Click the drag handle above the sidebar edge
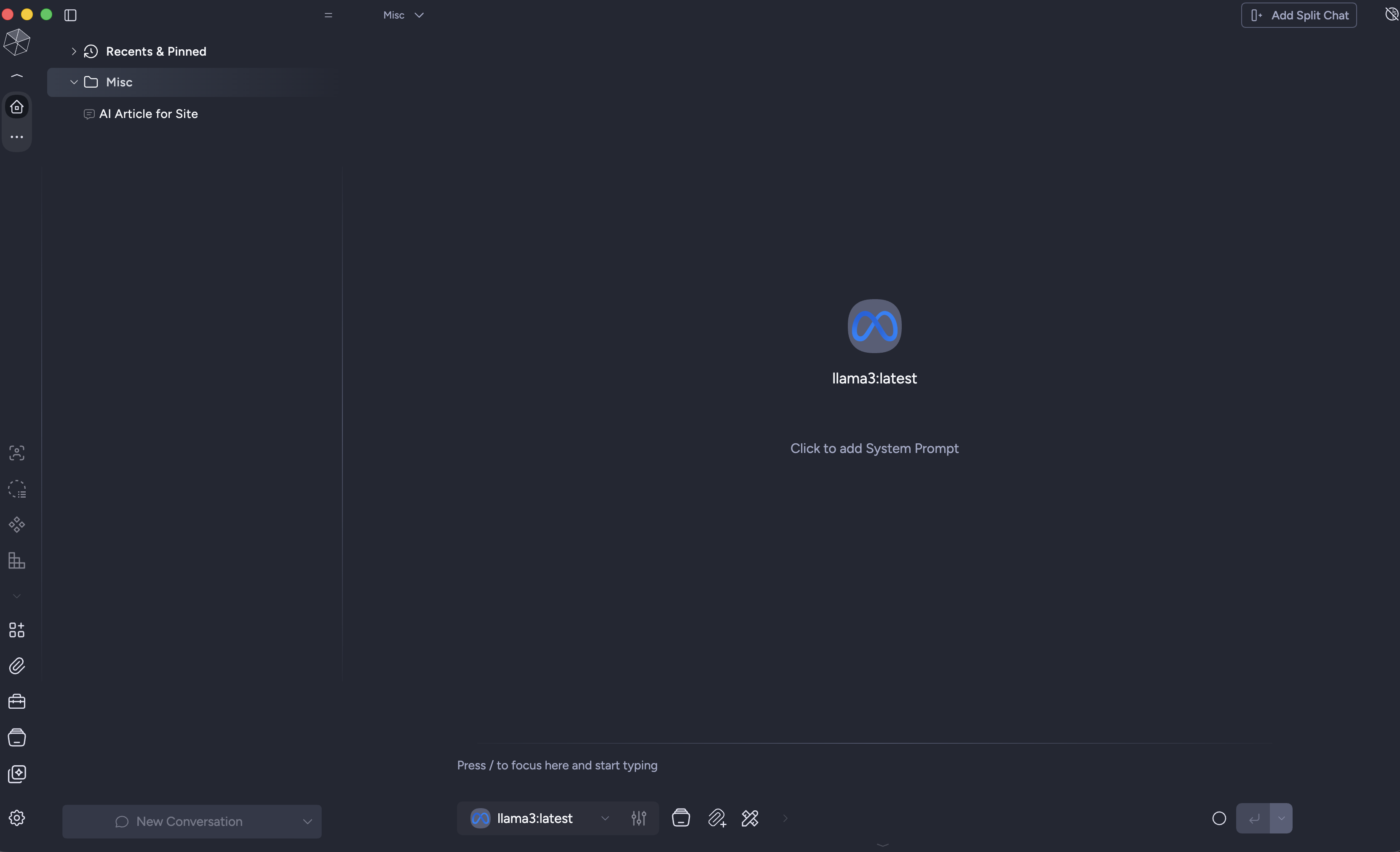1400x852 pixels. [x=329, y=15]
